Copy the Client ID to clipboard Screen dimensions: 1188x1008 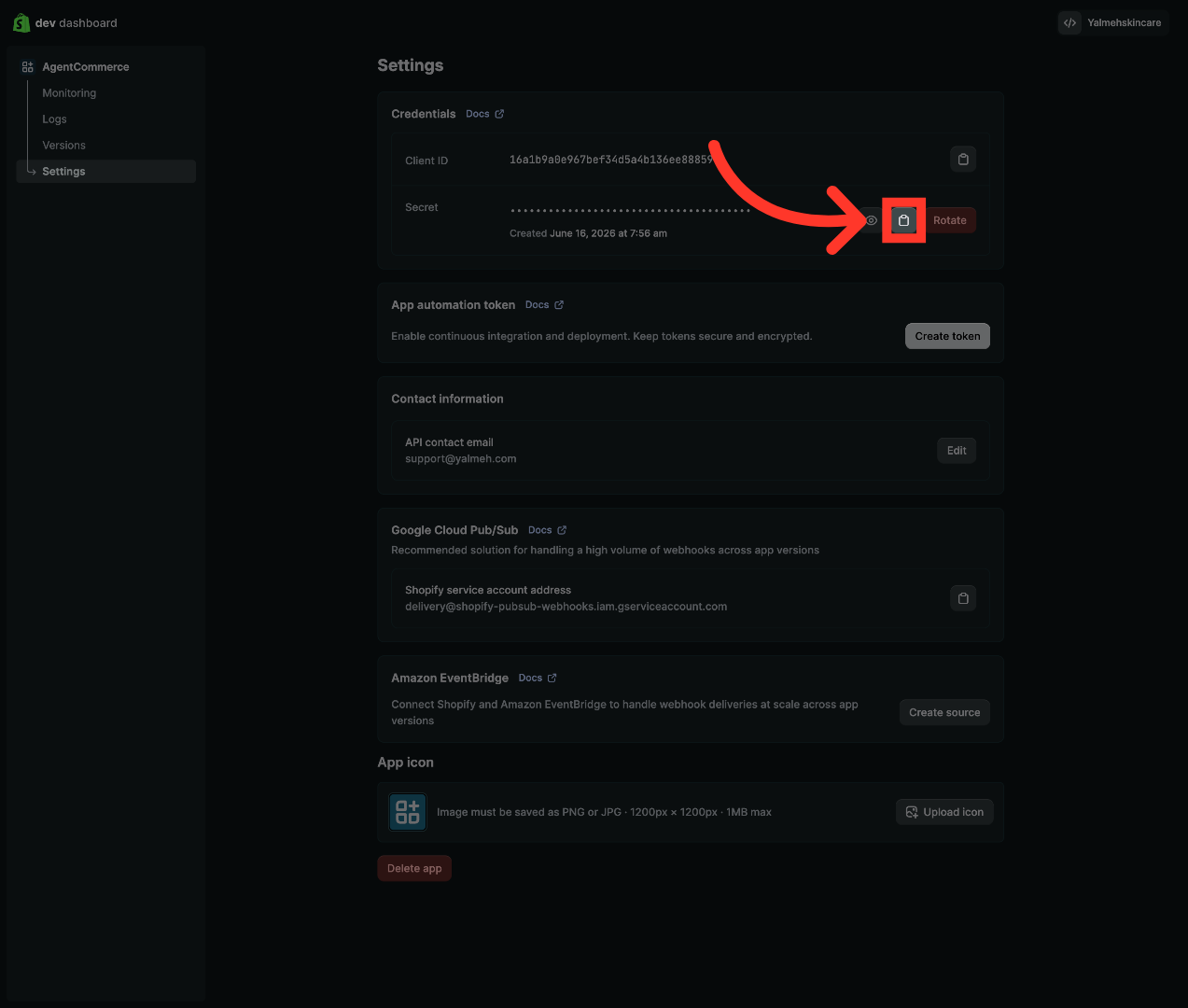[x=963, y=160]
